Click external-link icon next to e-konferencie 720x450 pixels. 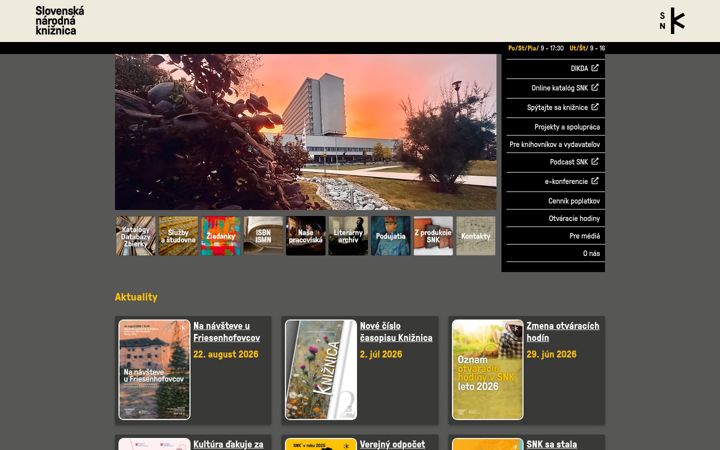(595, 181)
